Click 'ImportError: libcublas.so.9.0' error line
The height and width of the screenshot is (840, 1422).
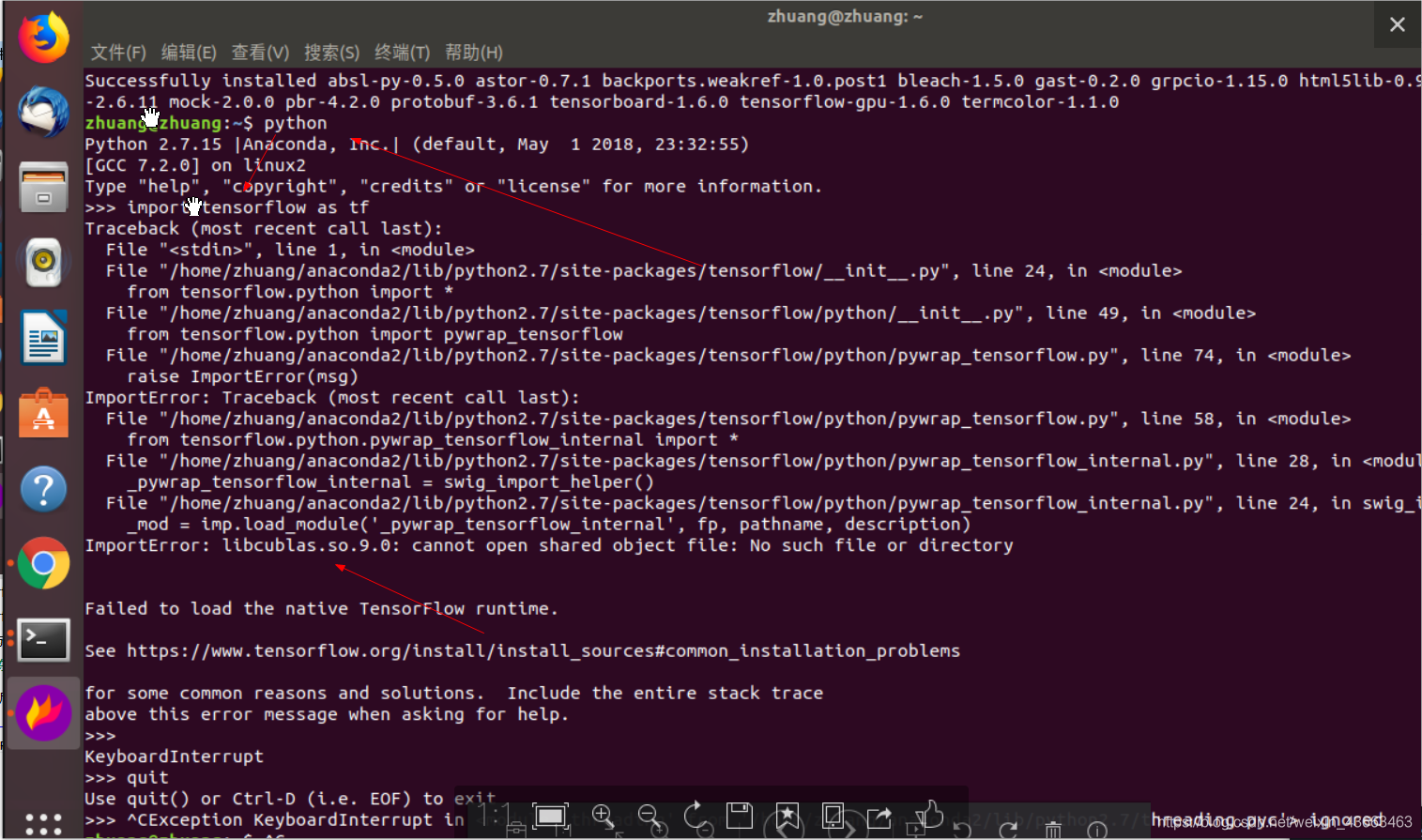(549, 545)
